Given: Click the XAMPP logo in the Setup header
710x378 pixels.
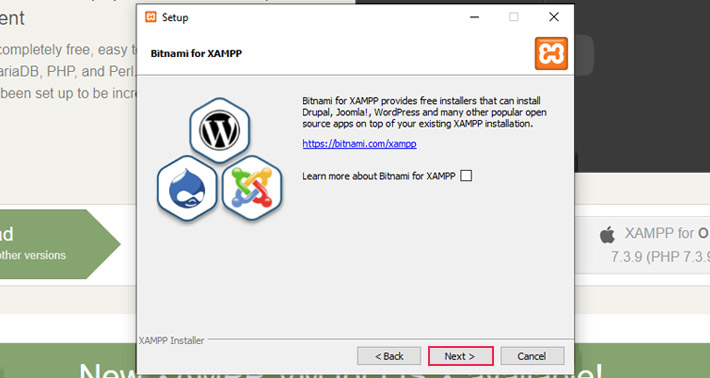Looking at the screenshot, I should (x=551, y=53).
